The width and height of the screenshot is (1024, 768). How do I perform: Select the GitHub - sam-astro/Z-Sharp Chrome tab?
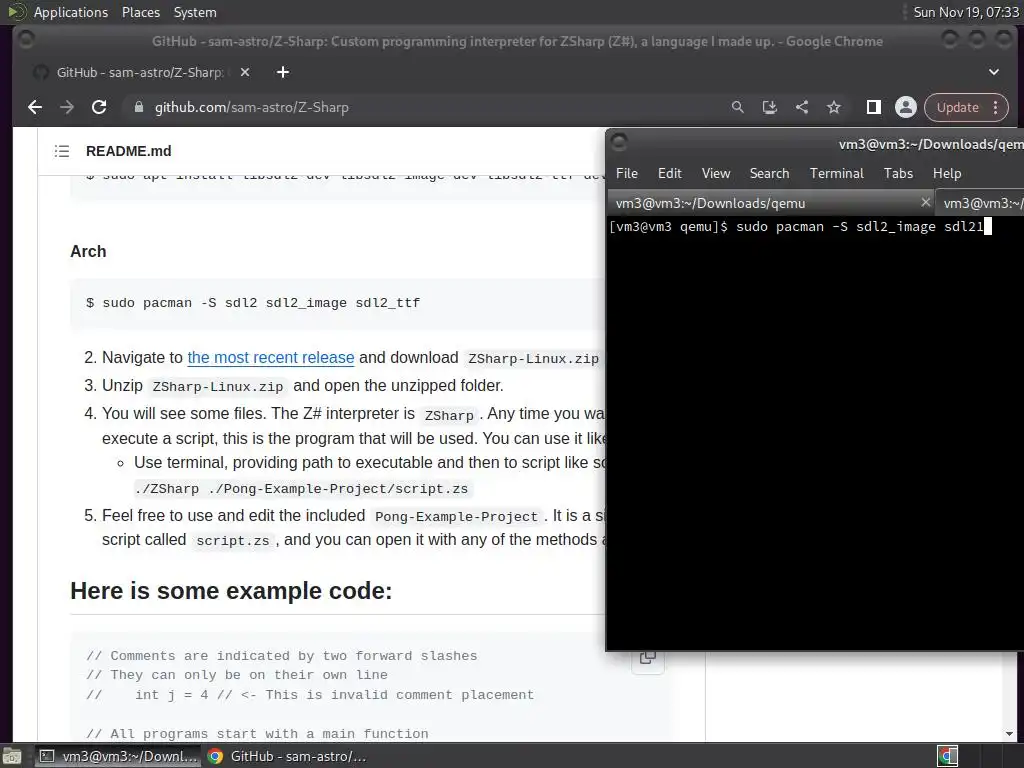click(140, 72)
